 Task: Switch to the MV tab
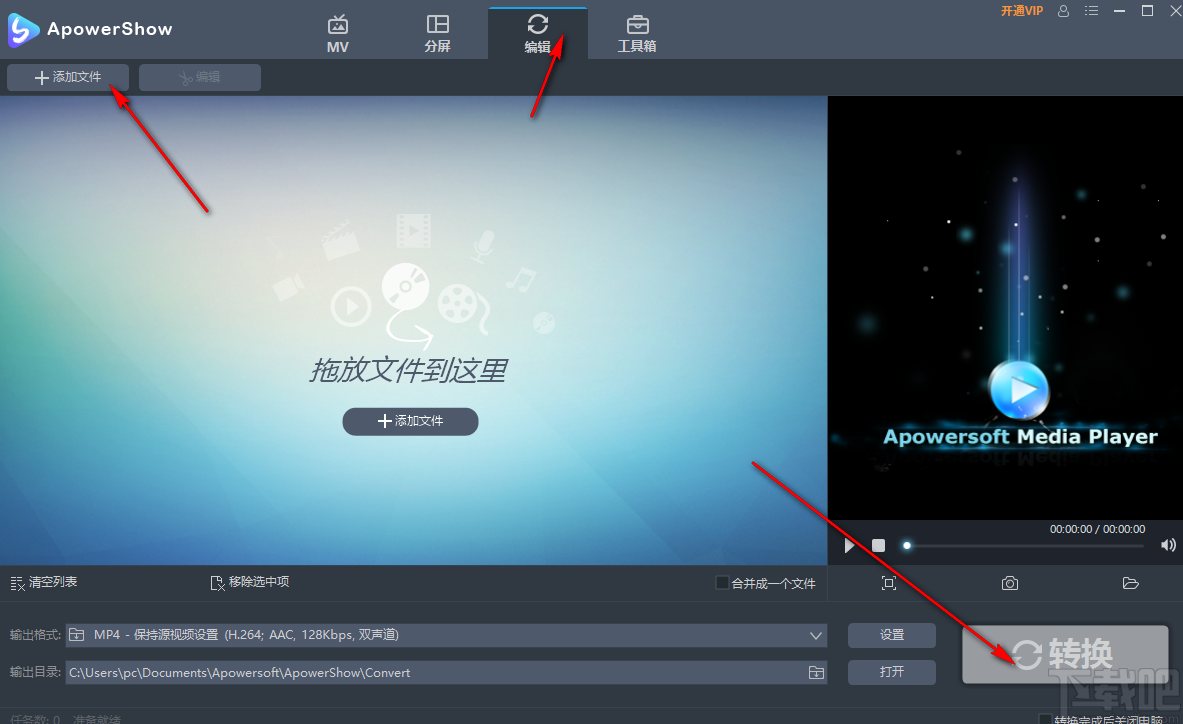click(337, 30)
